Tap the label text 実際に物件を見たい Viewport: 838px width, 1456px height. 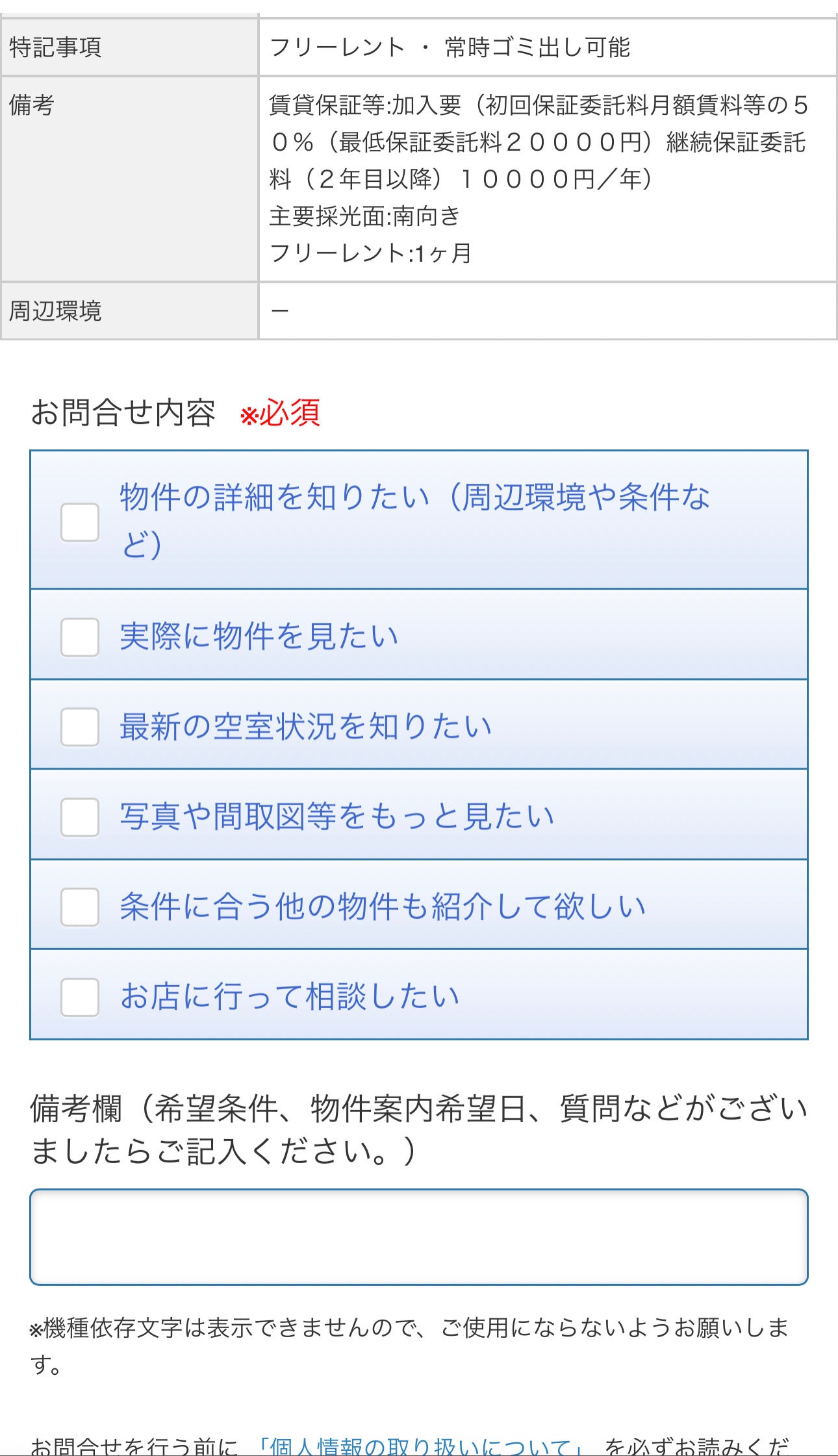[259, 636]
